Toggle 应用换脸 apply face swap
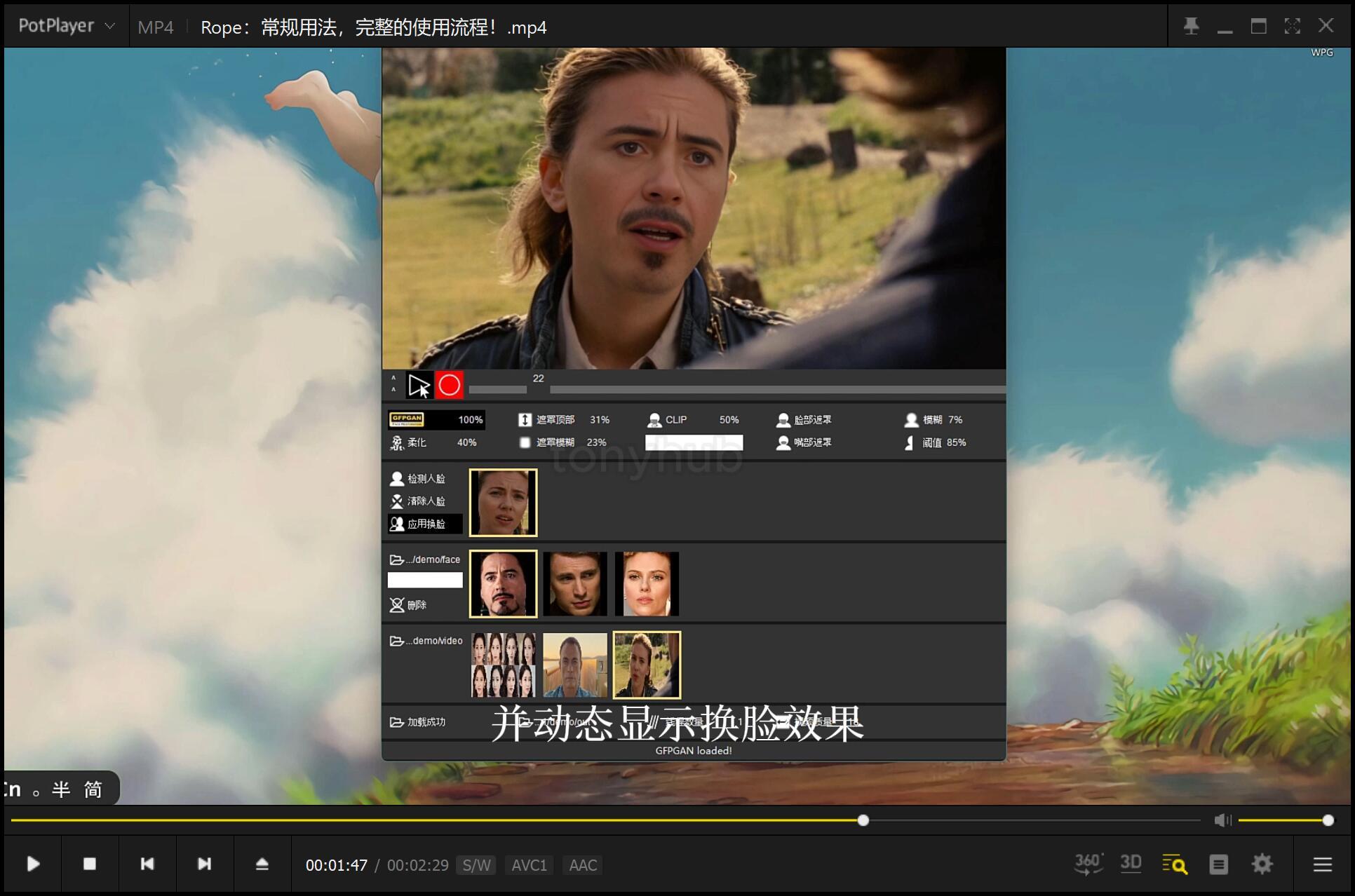1355x896 pixels. point(425,524)
